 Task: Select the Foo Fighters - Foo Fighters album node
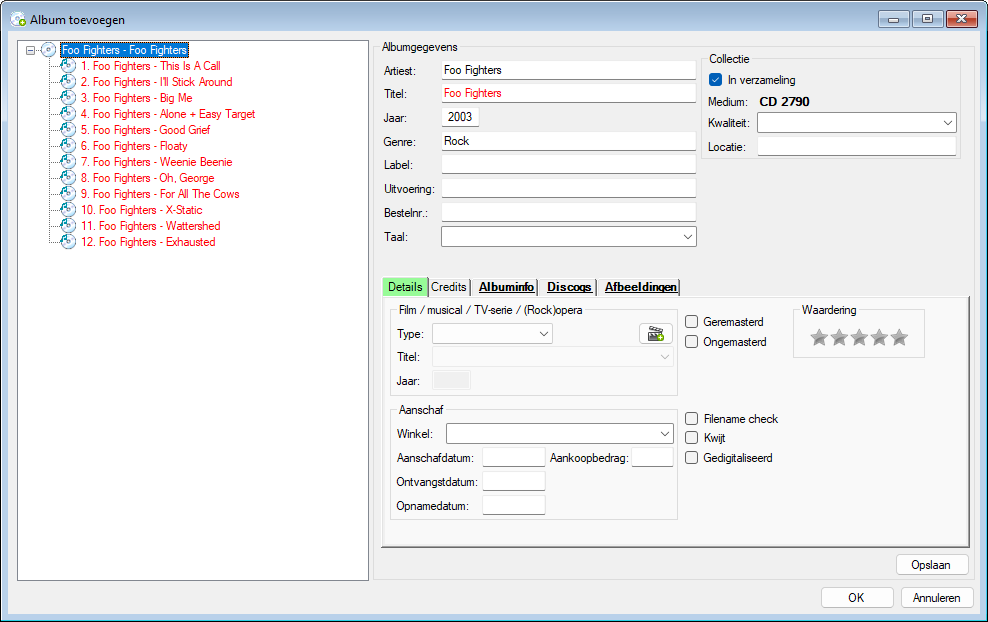click(124, 50)
